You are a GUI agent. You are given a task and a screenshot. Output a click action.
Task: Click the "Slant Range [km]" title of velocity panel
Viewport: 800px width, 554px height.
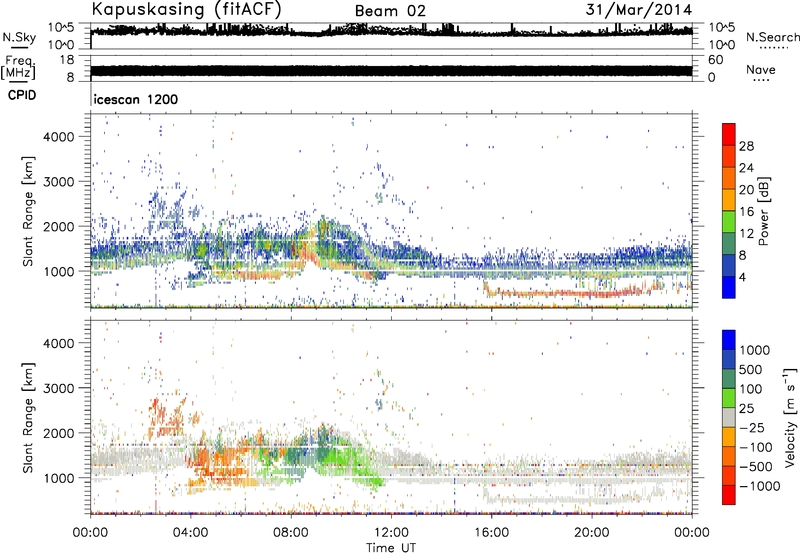coord(28,417)
